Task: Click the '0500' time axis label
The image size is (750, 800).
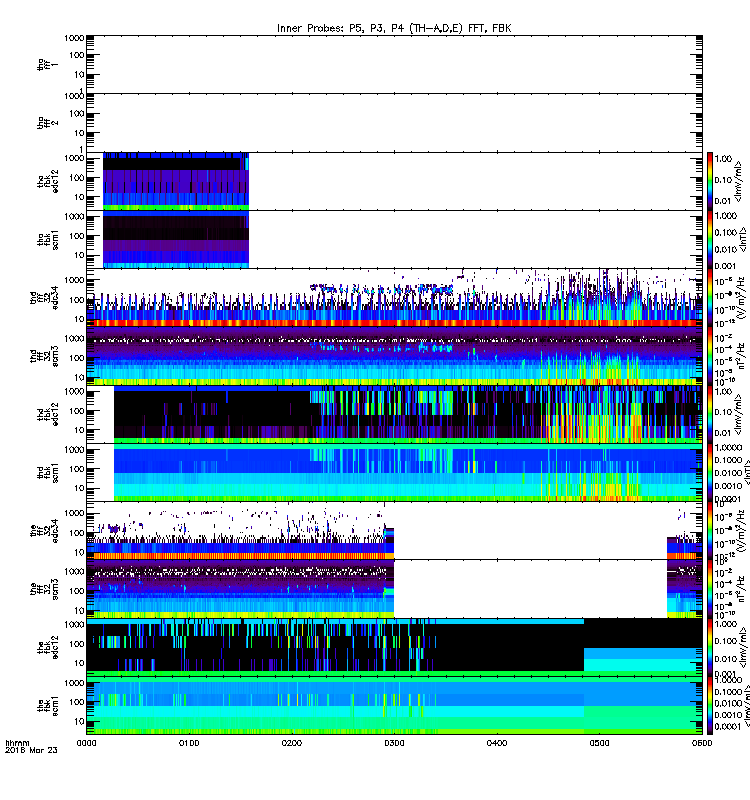Action: pyautogui.click(x=599, y=743)
